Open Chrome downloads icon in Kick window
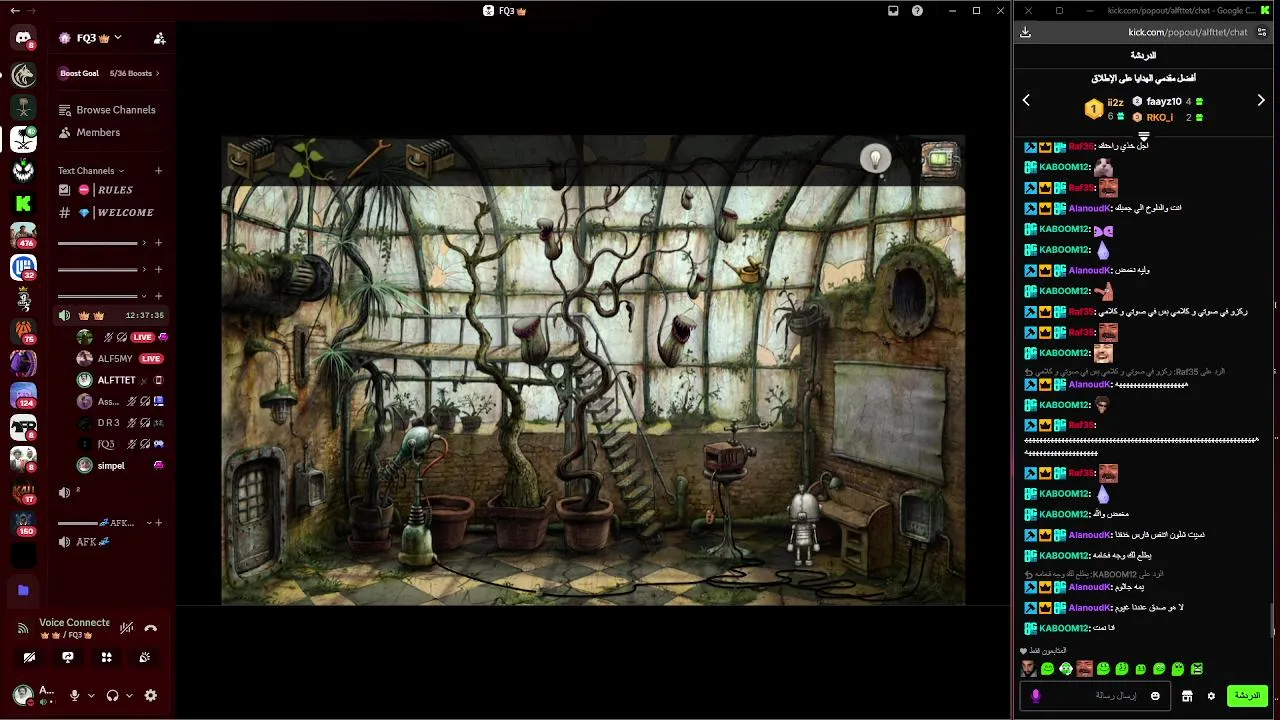Image resolution: width=1280 pixels, height=720 pixels. [1025, 32]
